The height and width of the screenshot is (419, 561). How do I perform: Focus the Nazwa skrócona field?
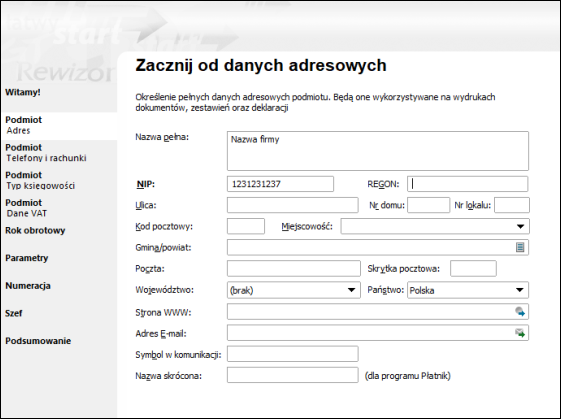click(293, 375)
